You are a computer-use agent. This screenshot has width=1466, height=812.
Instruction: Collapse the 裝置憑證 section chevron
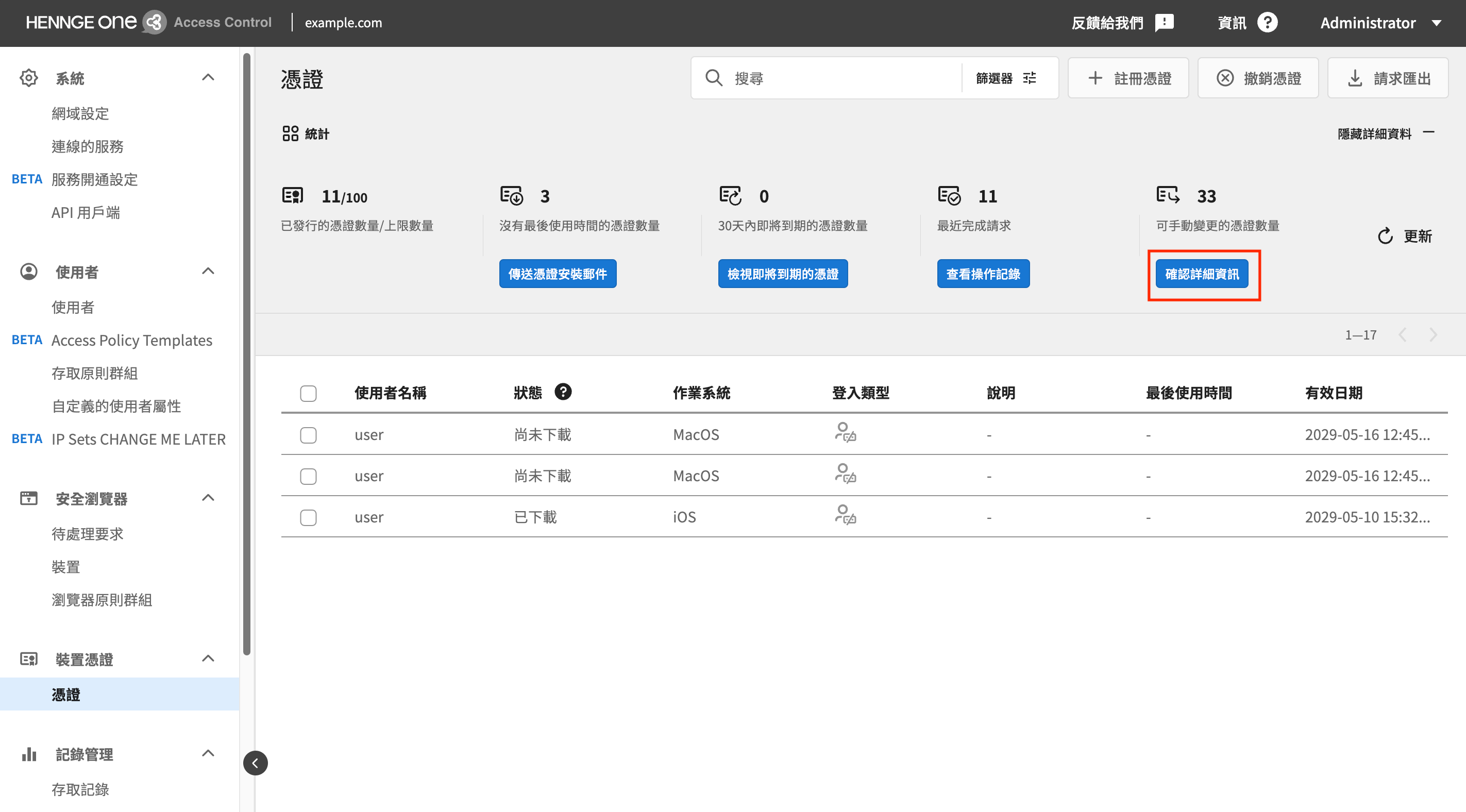coord(208,658)
